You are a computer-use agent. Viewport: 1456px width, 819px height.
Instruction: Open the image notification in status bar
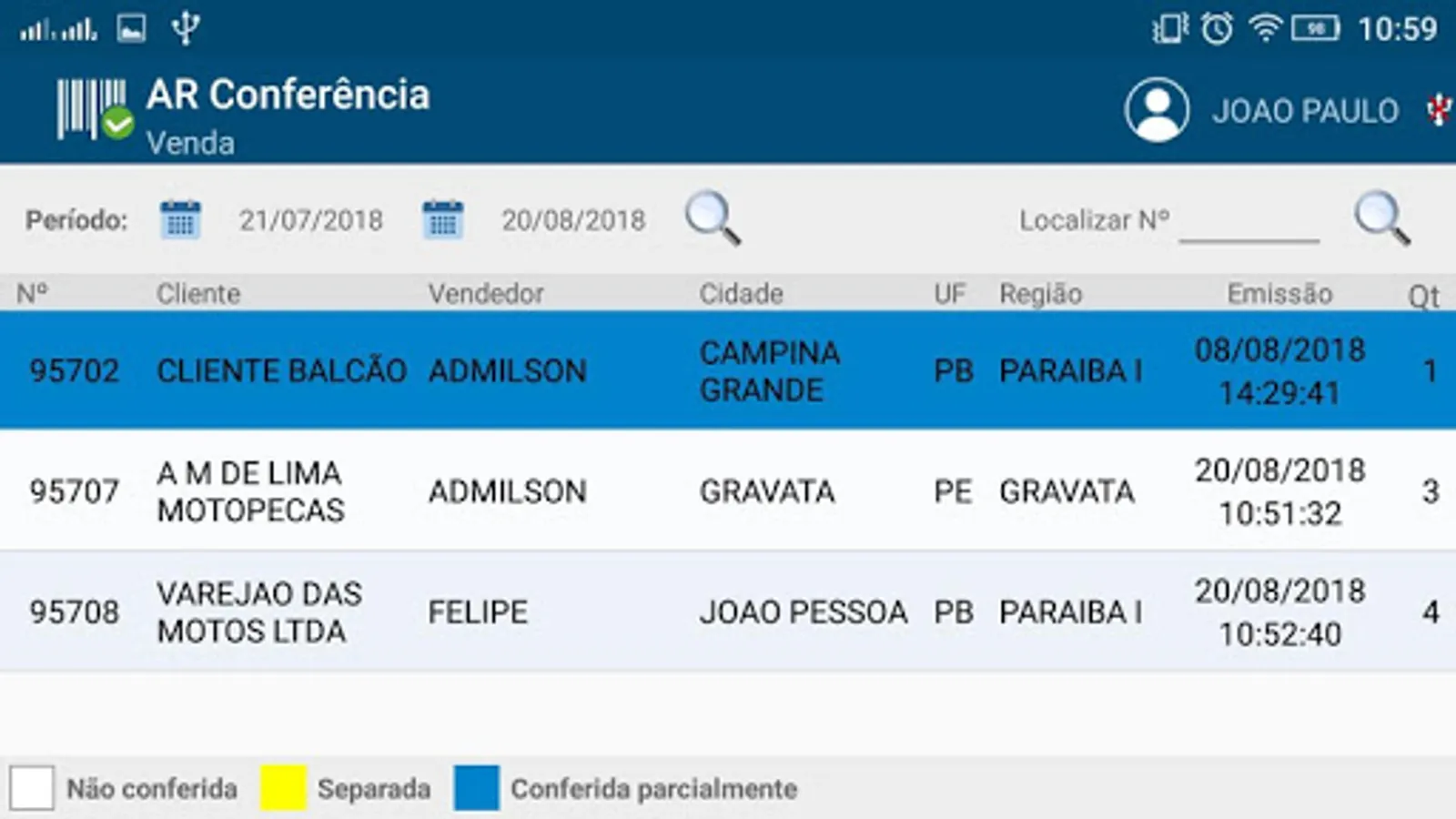pyautogui.click(x=131, y=29)
